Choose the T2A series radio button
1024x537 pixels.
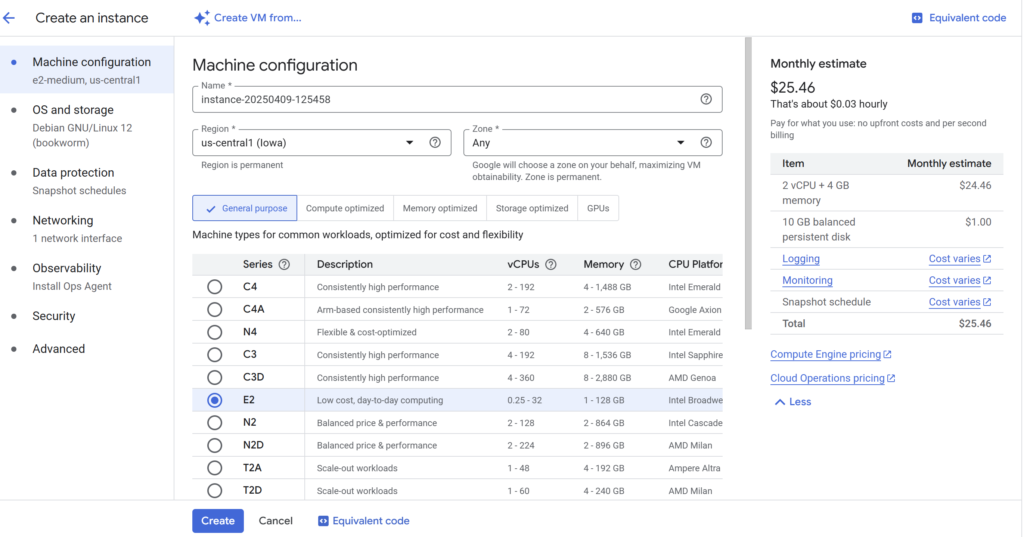215,468
